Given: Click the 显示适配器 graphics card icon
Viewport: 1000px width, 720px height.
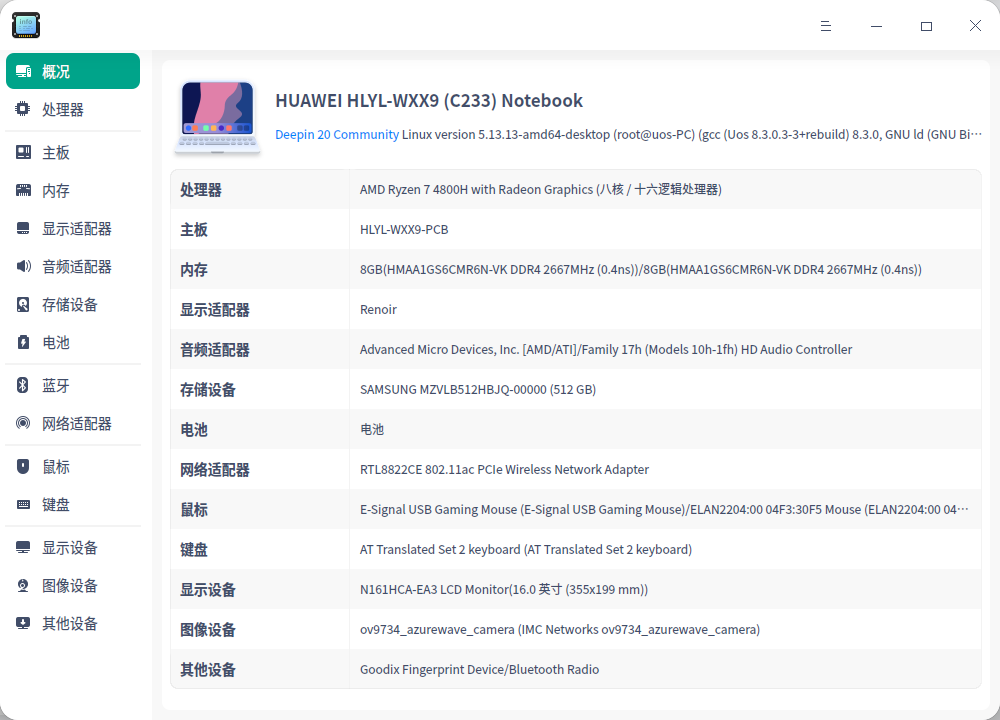Looking at the screenshot, I should 23,228.
